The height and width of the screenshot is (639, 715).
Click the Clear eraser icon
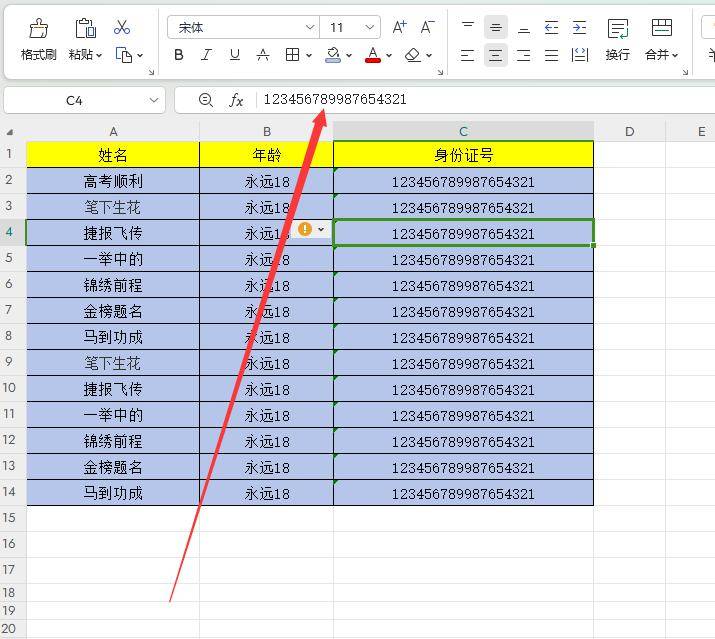413,55
